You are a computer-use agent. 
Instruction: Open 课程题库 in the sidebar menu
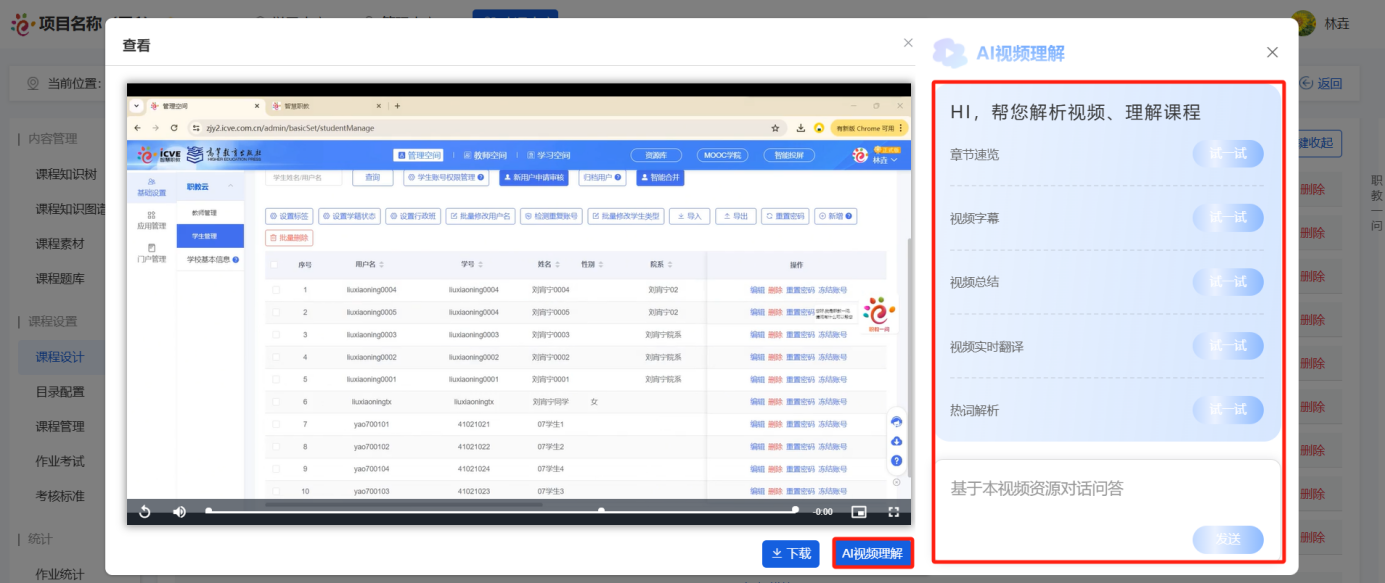pos(60,278)
